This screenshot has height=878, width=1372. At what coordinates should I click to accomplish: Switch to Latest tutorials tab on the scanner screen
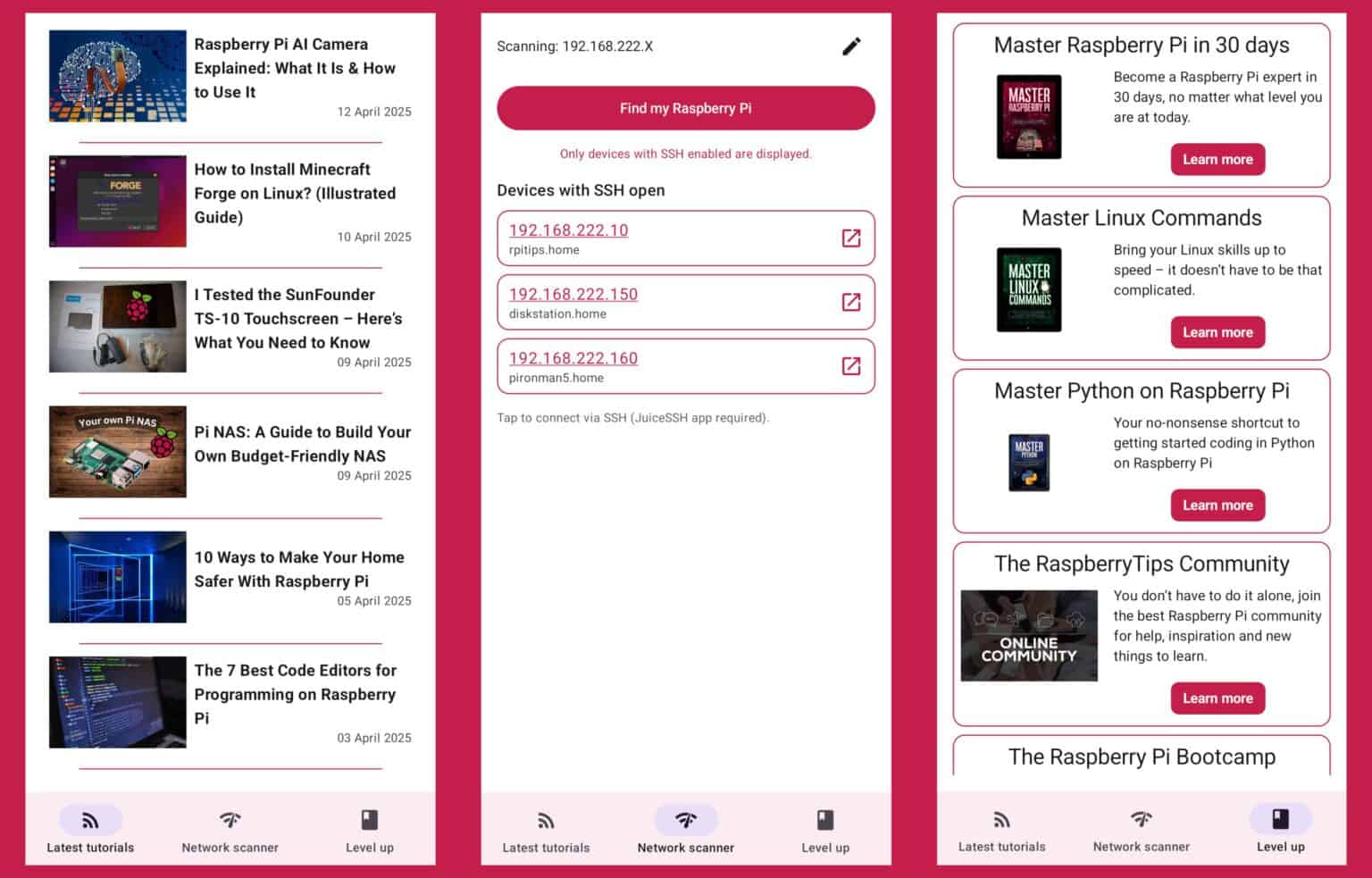(x=546, y=831)
